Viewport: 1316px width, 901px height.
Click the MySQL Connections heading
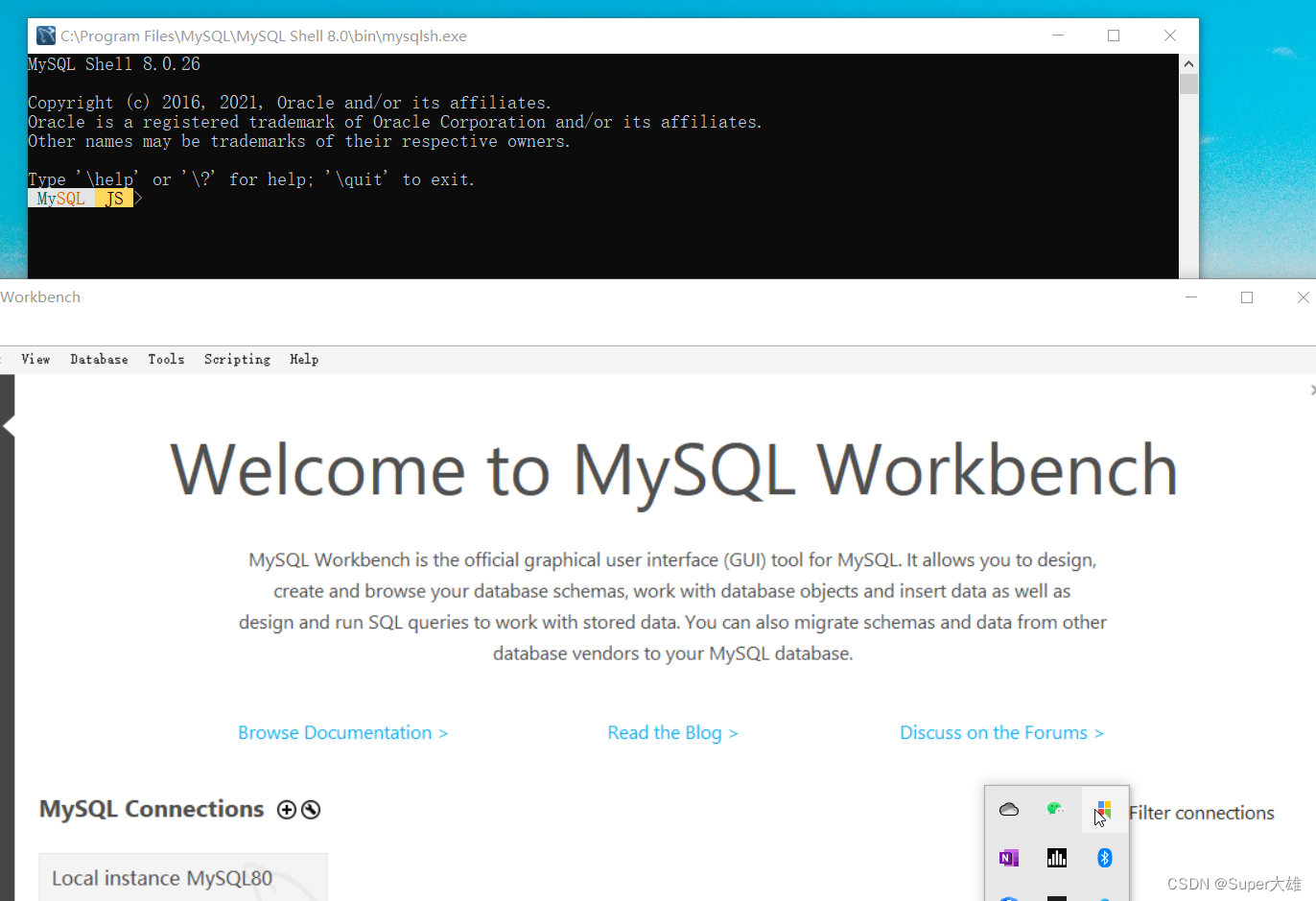(152, 809)
